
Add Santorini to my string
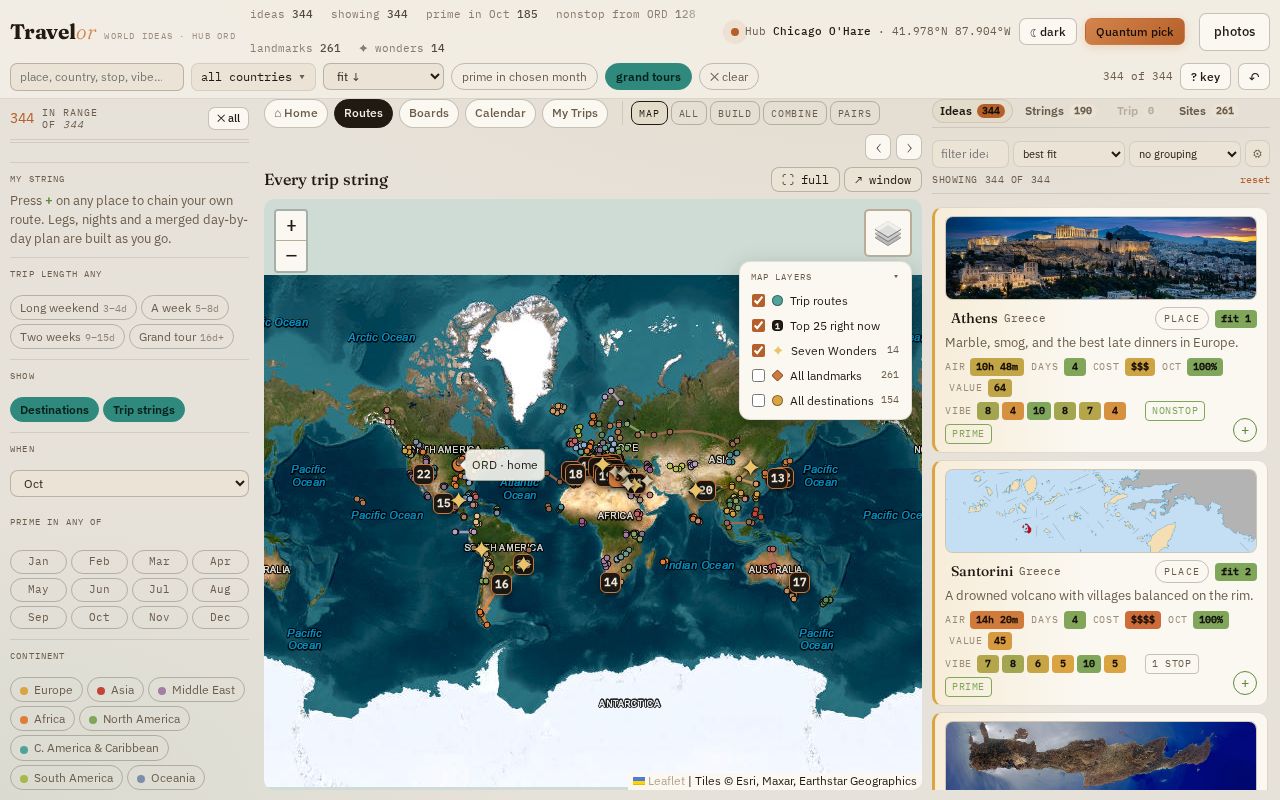click(x=1244, y=683)
